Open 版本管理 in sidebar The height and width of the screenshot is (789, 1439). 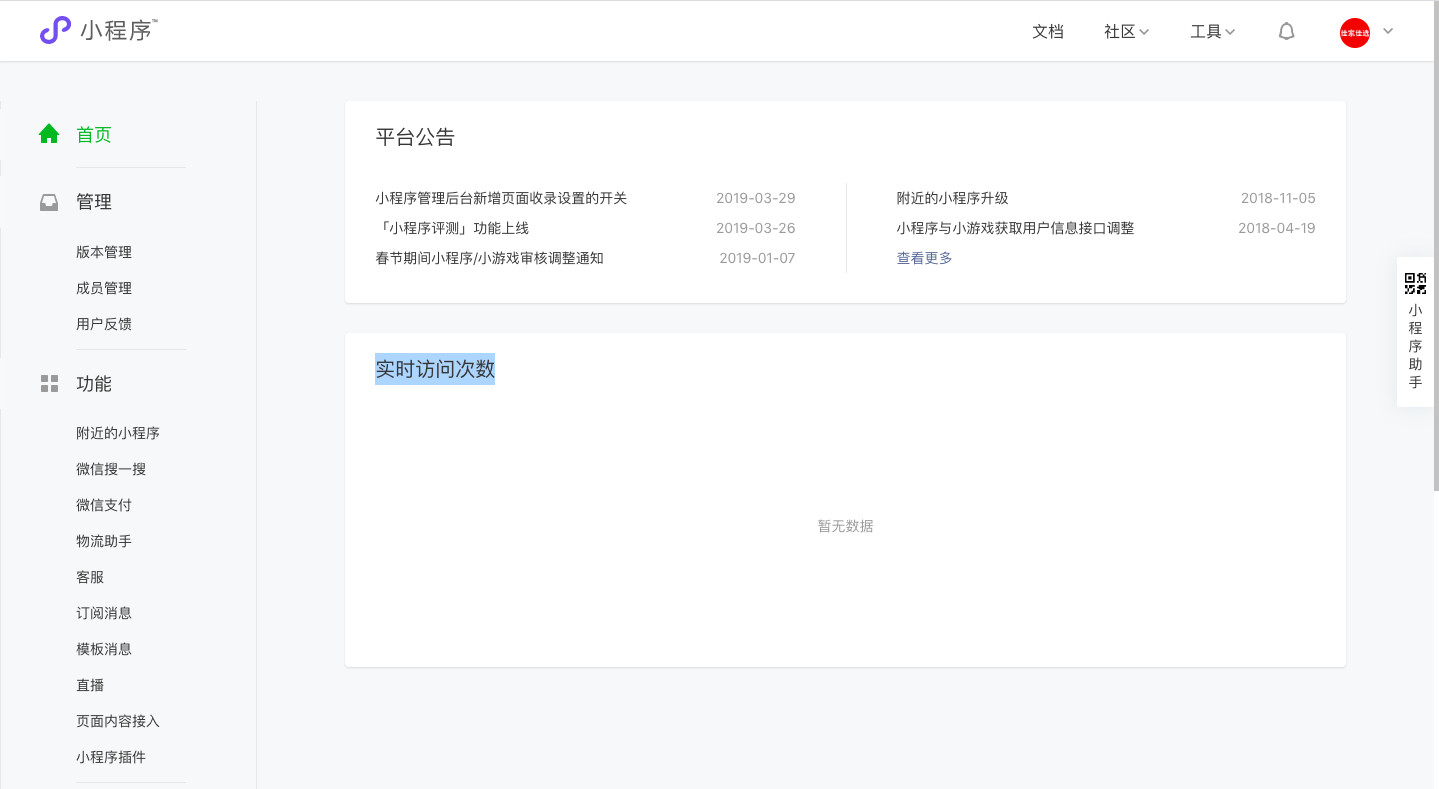tap(104, 252)
